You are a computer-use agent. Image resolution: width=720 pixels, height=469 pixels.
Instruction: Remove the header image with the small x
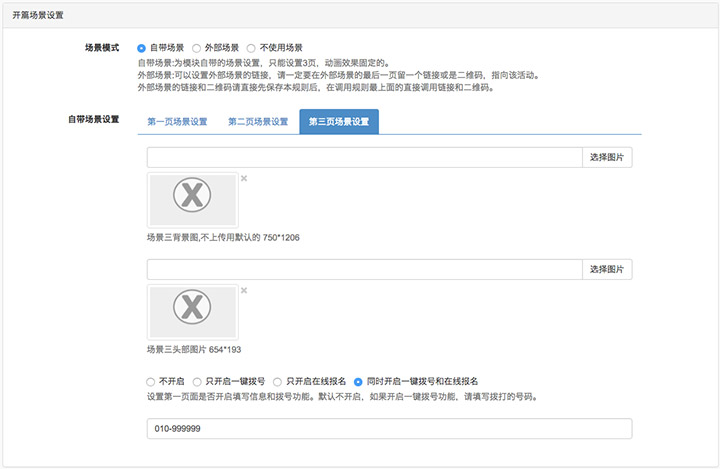(x=244, y=290)
